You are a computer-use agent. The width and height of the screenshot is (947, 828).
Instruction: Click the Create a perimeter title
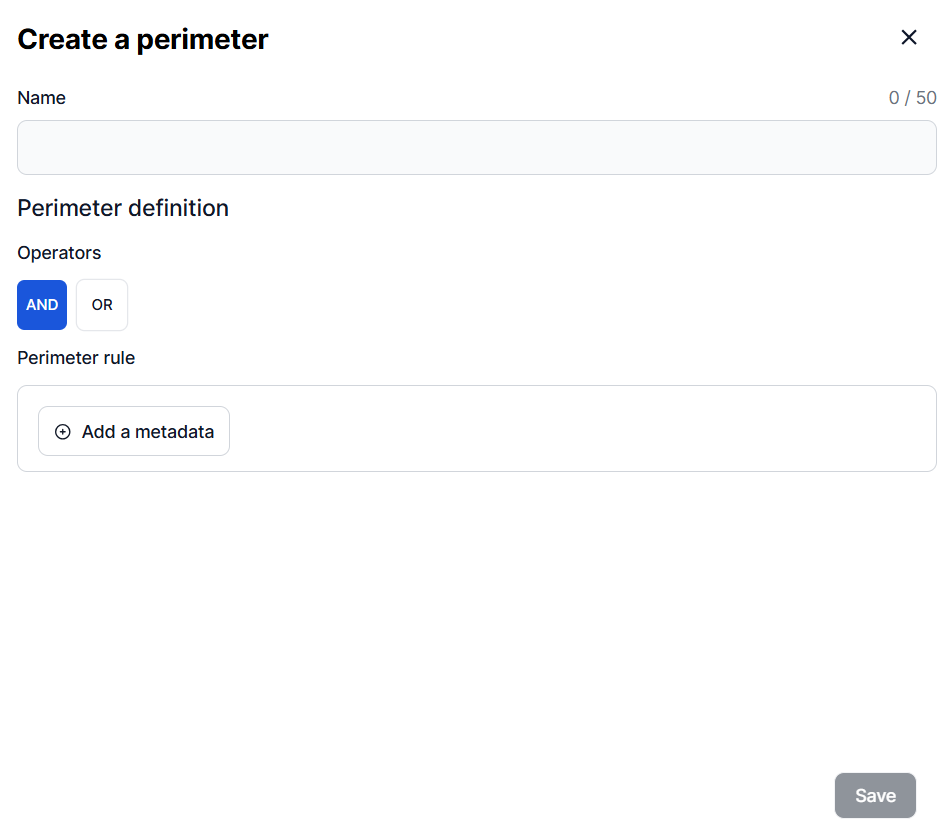click(x=143, y=39)
